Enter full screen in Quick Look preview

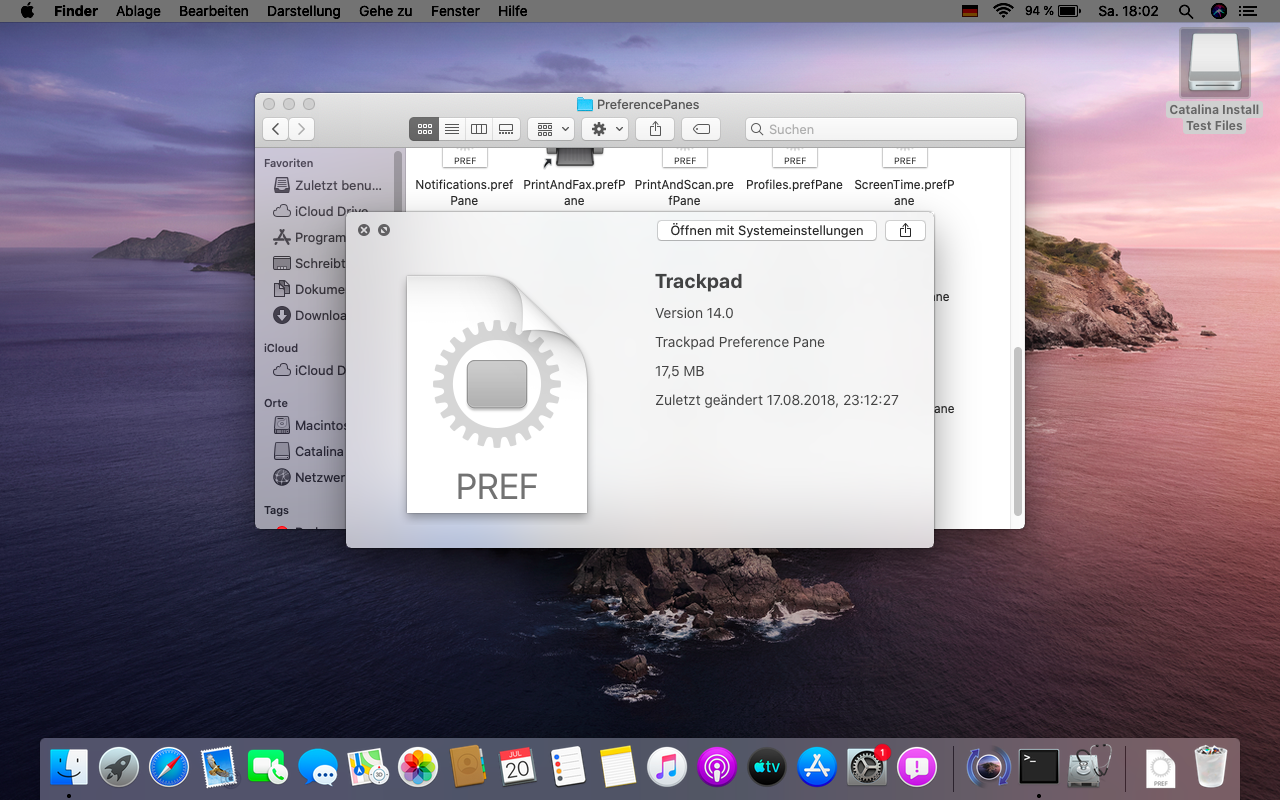384,230
